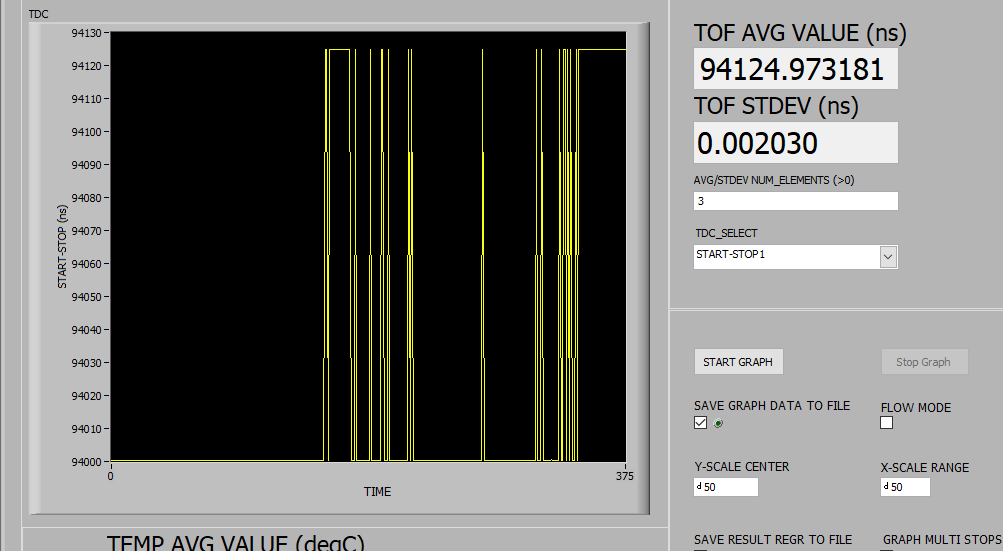
Task: Click the y-axis top value 94130
Action: pyautogui.click(x=86, y=33)
